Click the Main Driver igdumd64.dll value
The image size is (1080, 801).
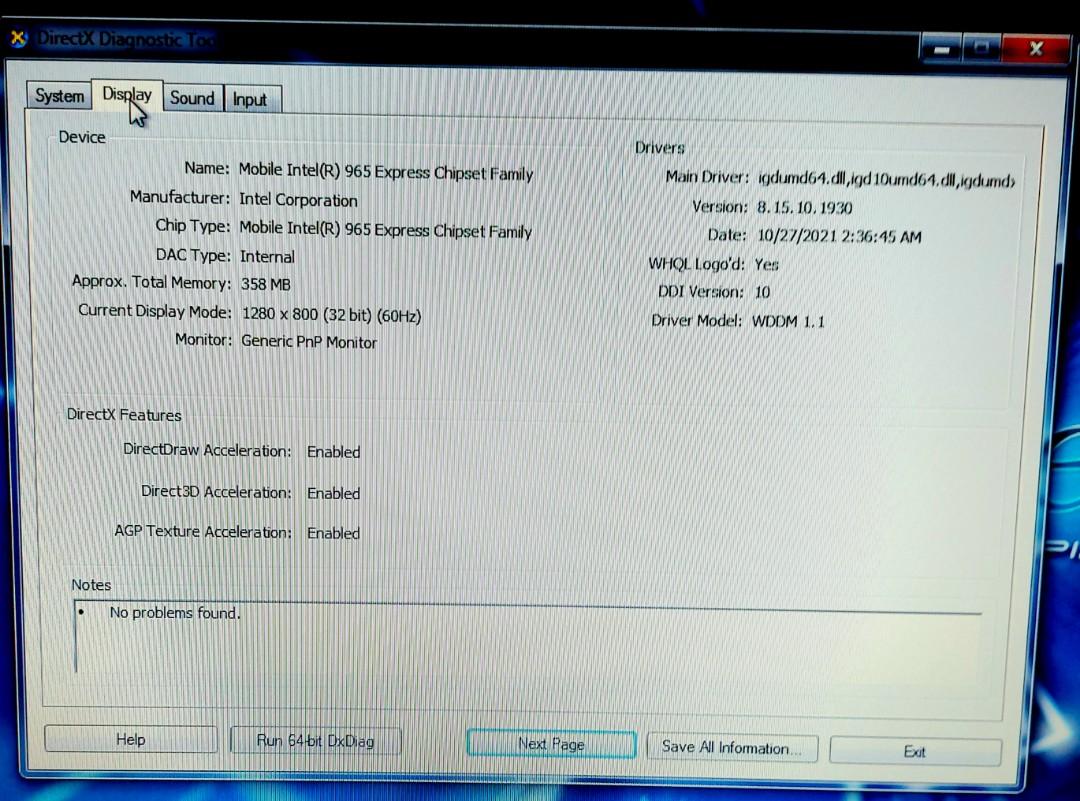(886, 179)
